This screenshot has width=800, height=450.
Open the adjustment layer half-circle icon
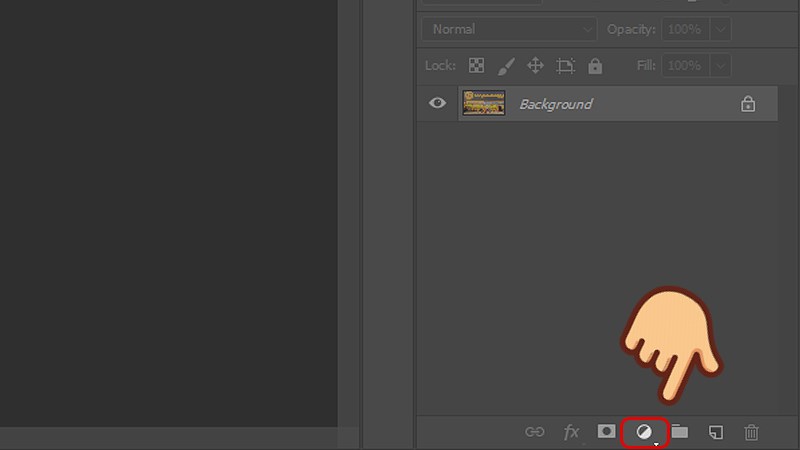[645, 432]
